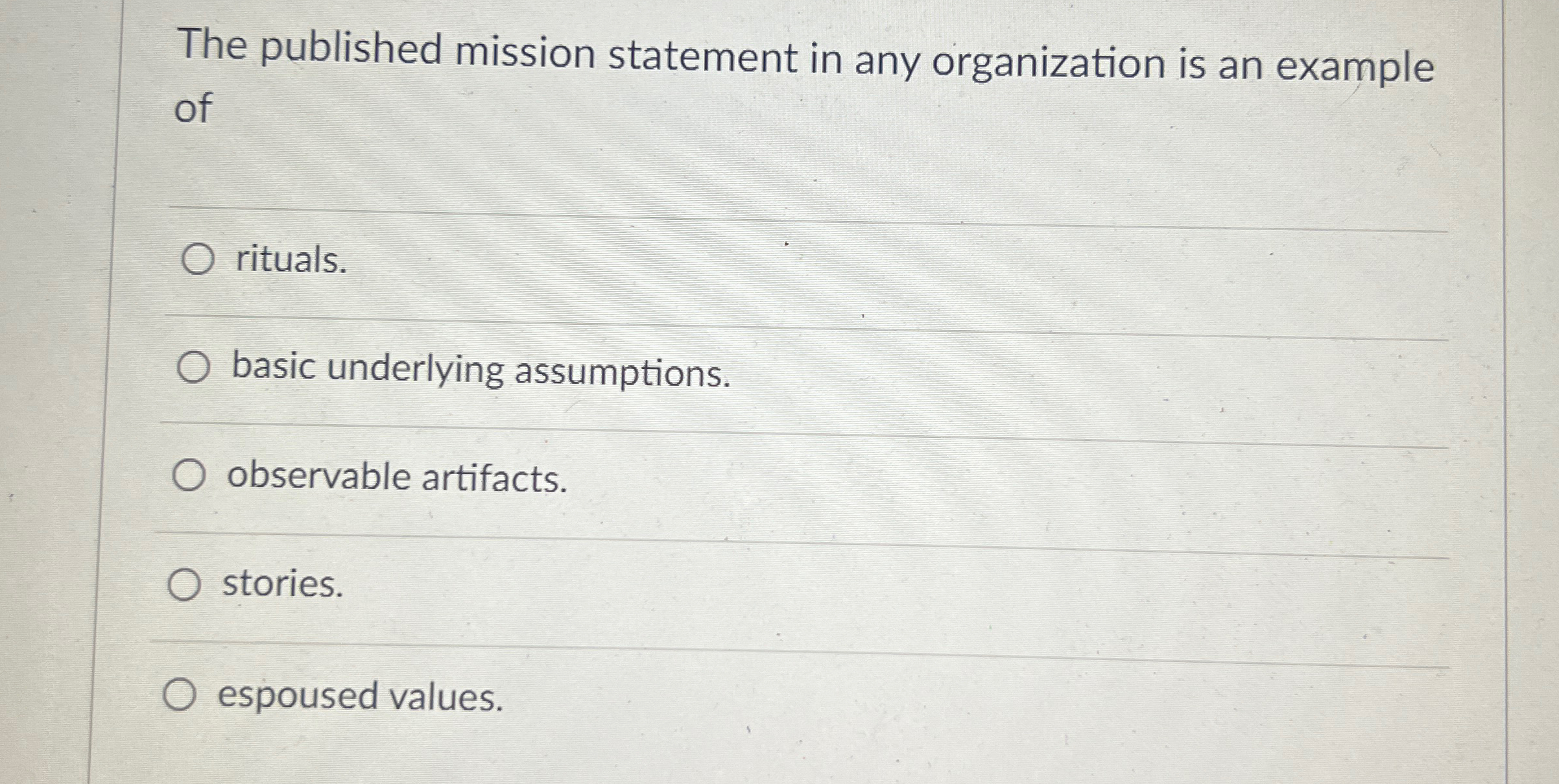Click the row containing "observable artifacts."
Image resolution: width=1559 pixels, height=784 pixels.
tap(778, 480)
